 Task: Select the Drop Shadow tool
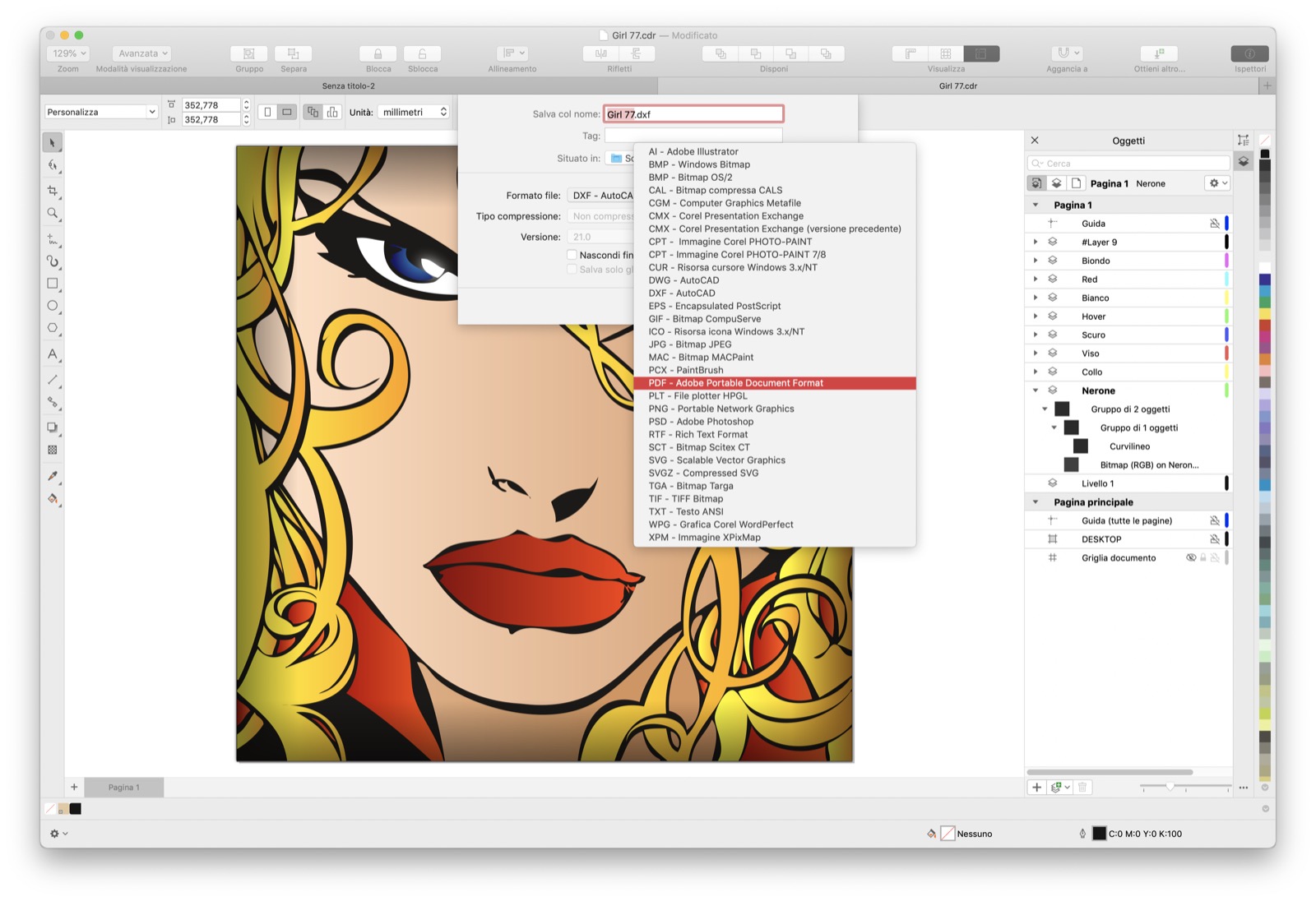(x=53, y=427)
